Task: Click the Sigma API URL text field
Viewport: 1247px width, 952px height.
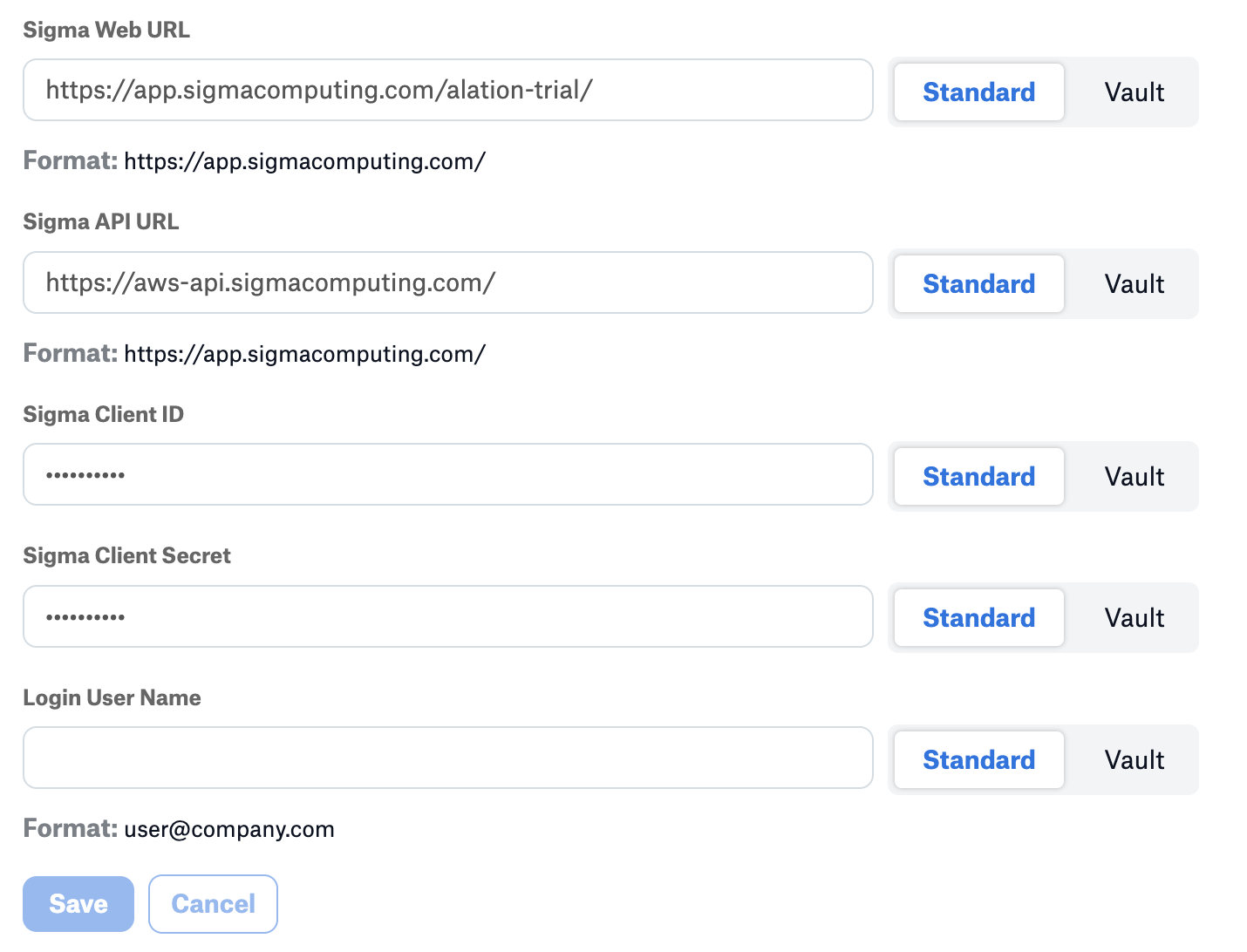Action: pos(447,282)
